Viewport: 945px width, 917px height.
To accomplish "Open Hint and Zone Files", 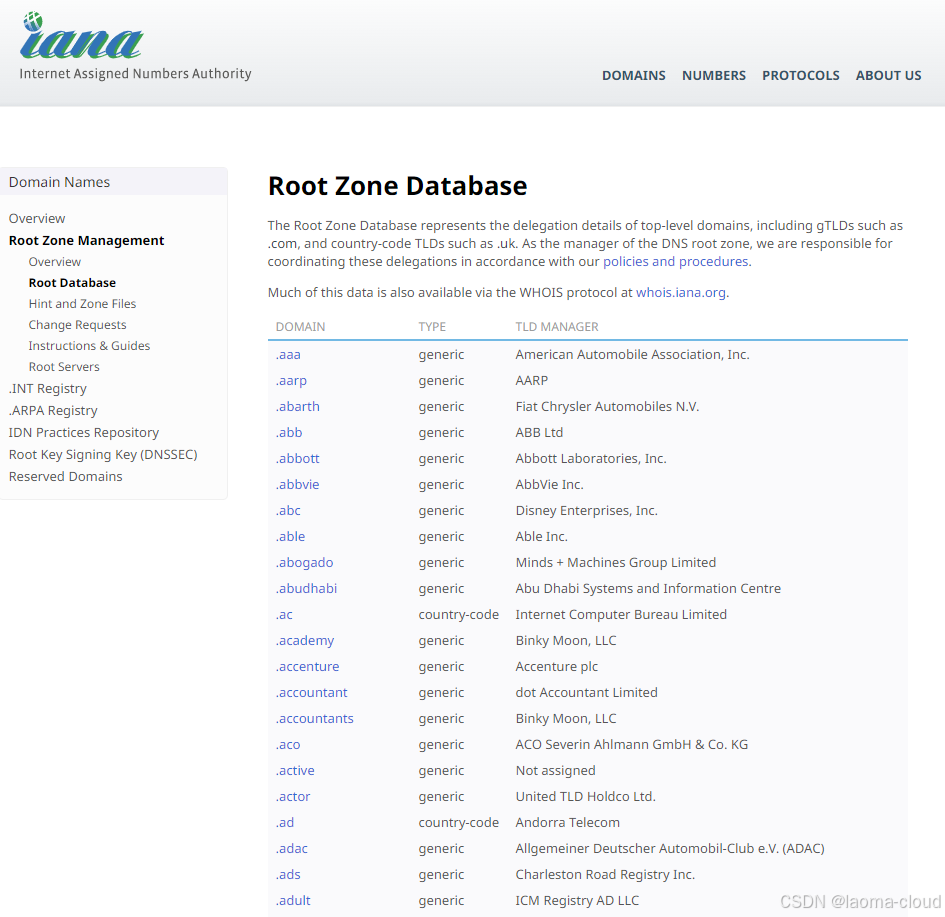I will click(x=82, y=304).
